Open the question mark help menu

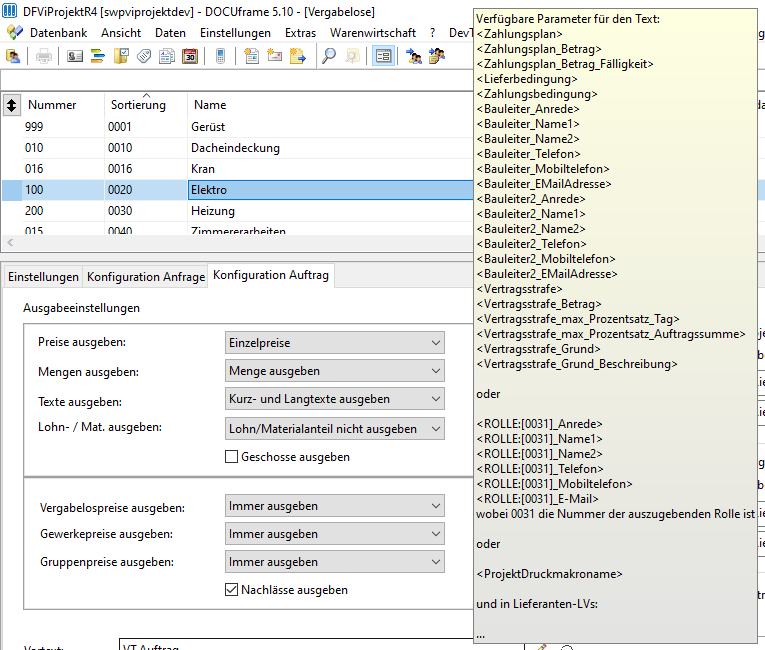tap(432, 33)
